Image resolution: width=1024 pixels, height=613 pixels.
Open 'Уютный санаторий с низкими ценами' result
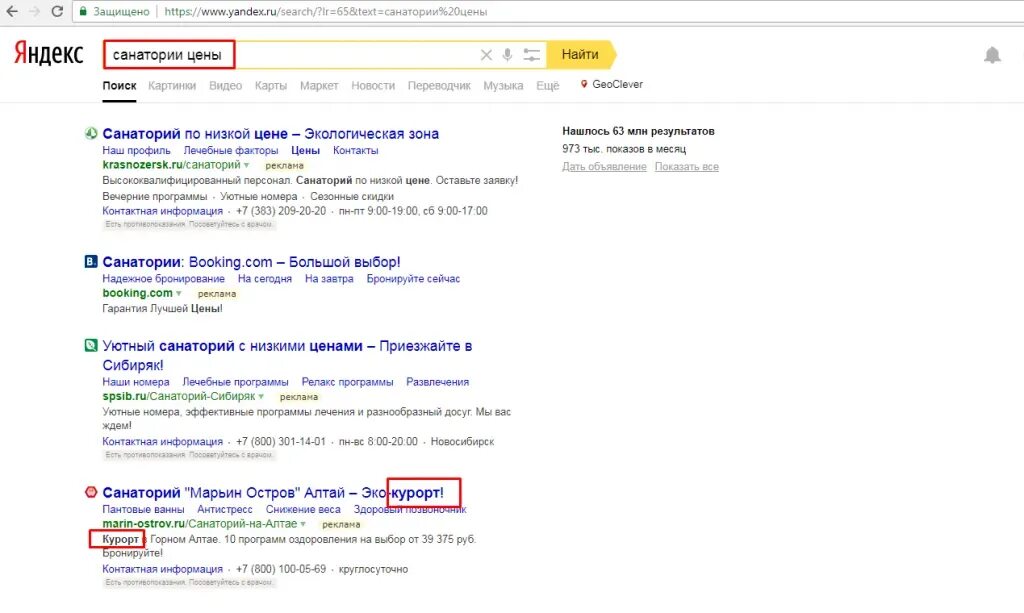pos(287,355)
